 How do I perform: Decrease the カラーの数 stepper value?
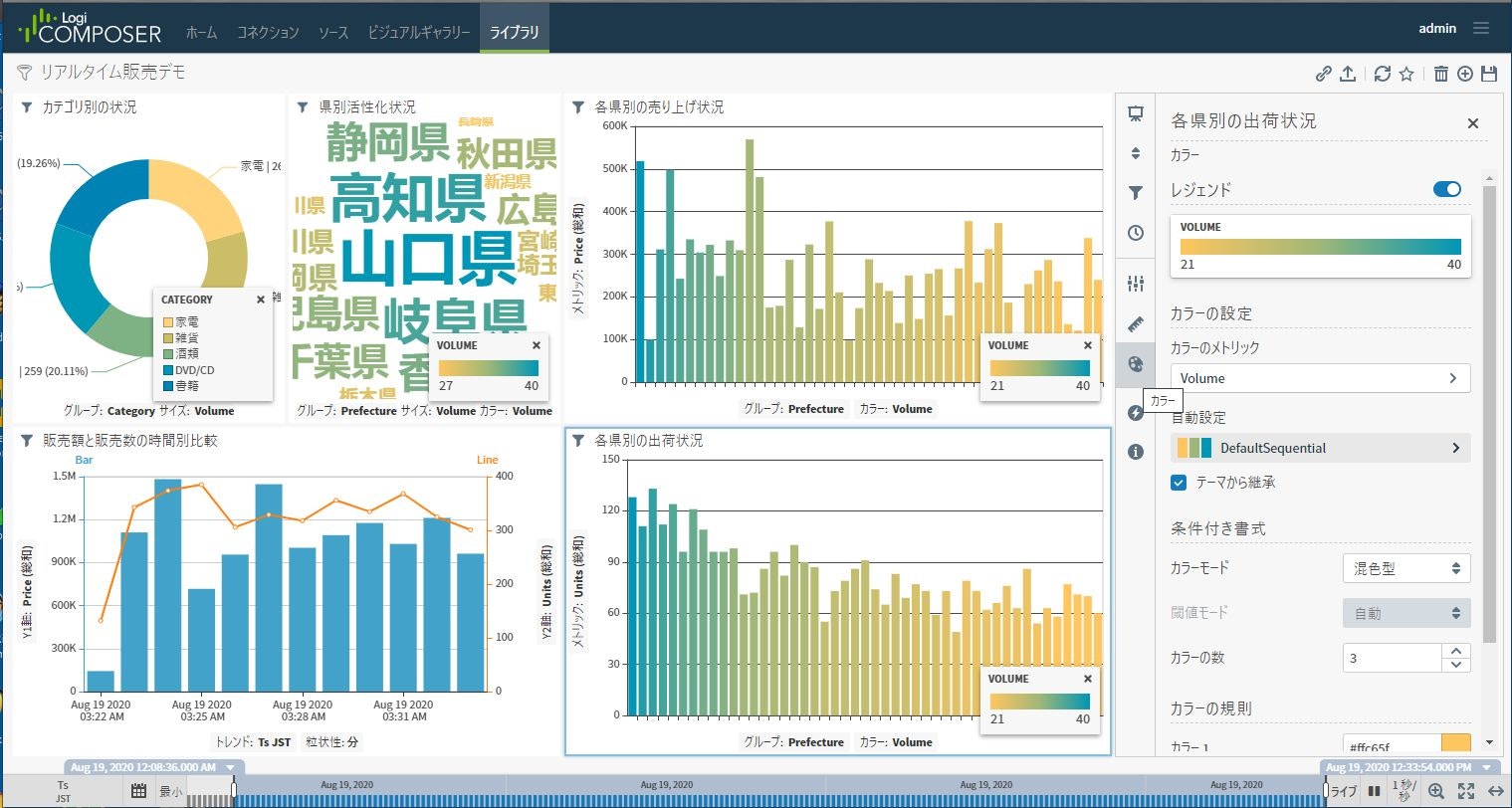[1456, 665]
